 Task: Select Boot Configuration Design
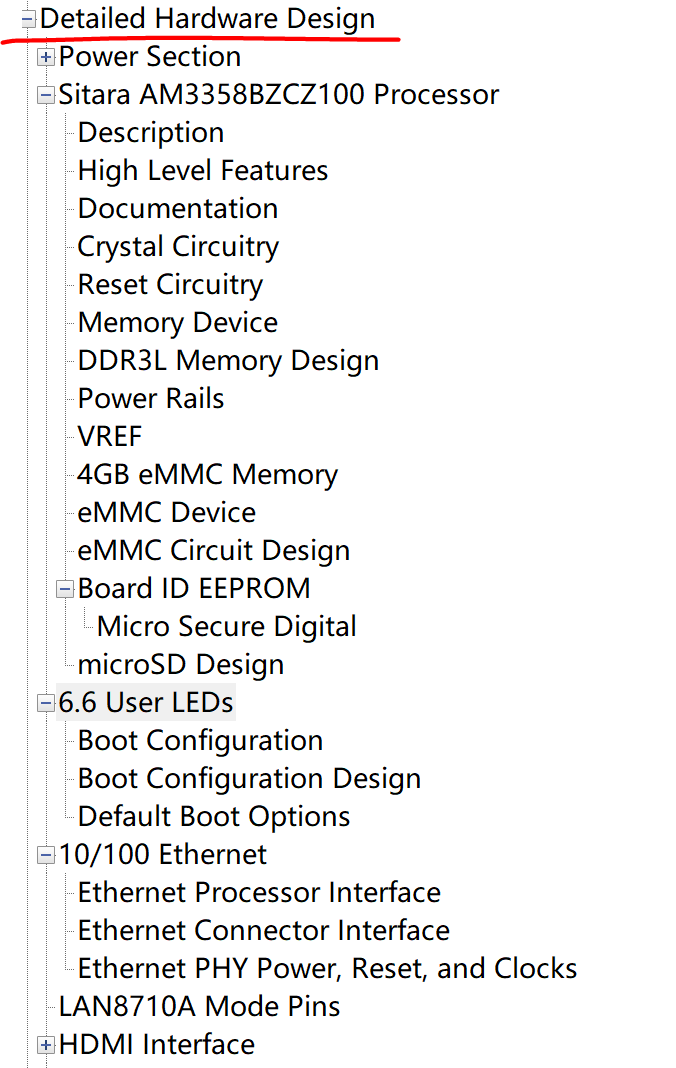click(x=249, y=779)
